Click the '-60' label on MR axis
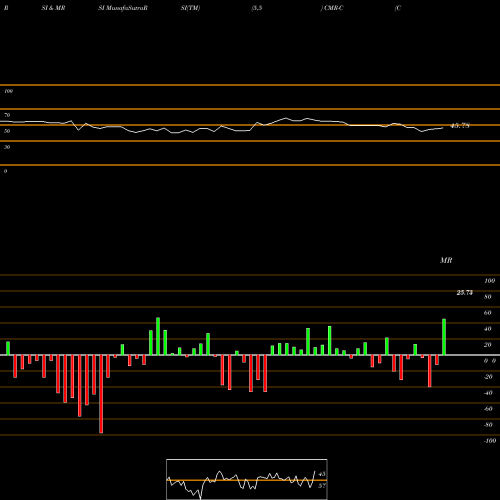 (x=488, y=409)
